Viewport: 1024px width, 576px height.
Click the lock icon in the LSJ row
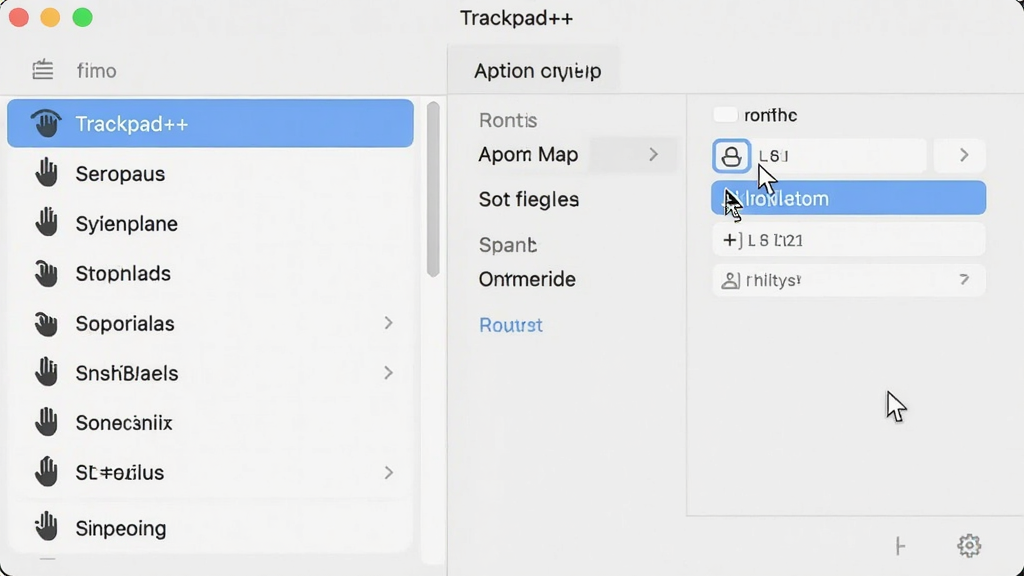(x=731, y=156)
